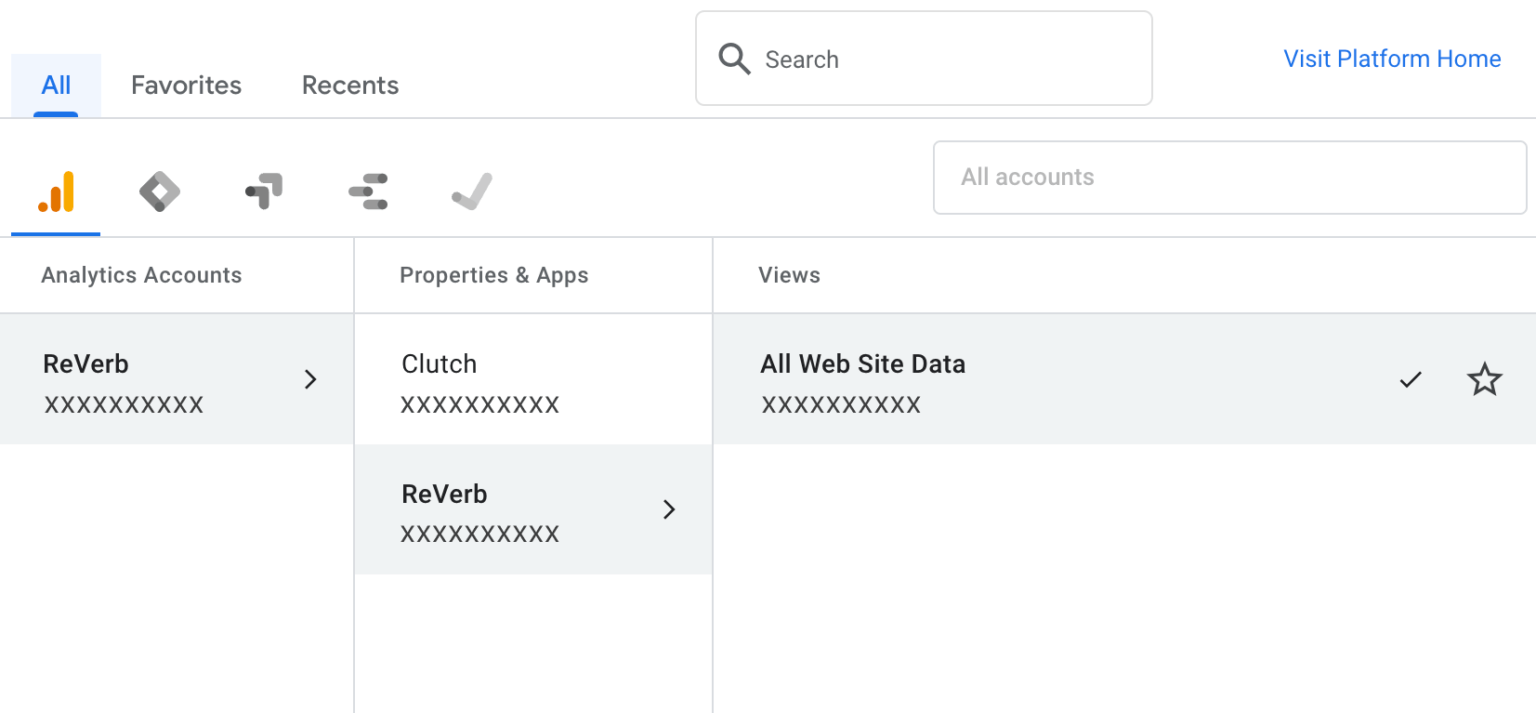The height and width of the screenshot is (713, 1536).
Task: Click the checkmark next to All Web Site Data
Action: pyautogui.click(x=1410, y=379)
